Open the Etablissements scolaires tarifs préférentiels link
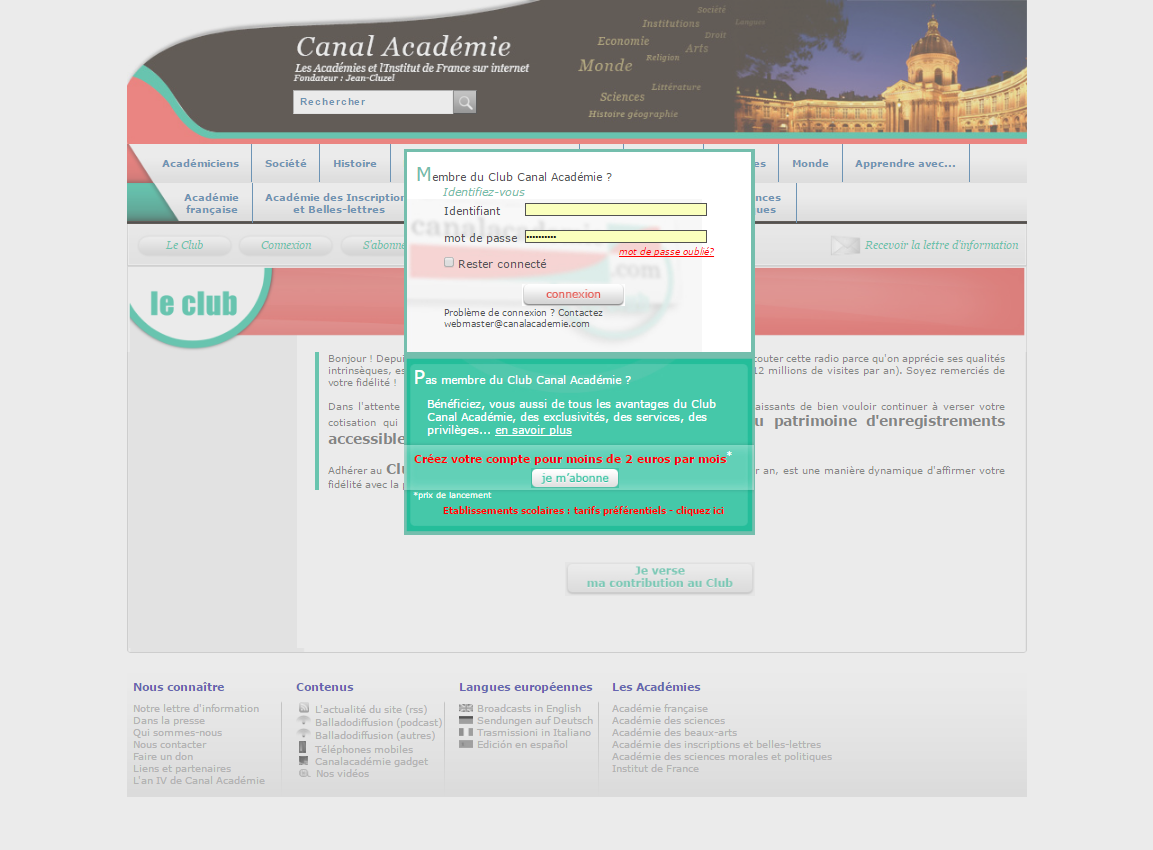Viewport: 1153px width, 850px height. [583, 510]
